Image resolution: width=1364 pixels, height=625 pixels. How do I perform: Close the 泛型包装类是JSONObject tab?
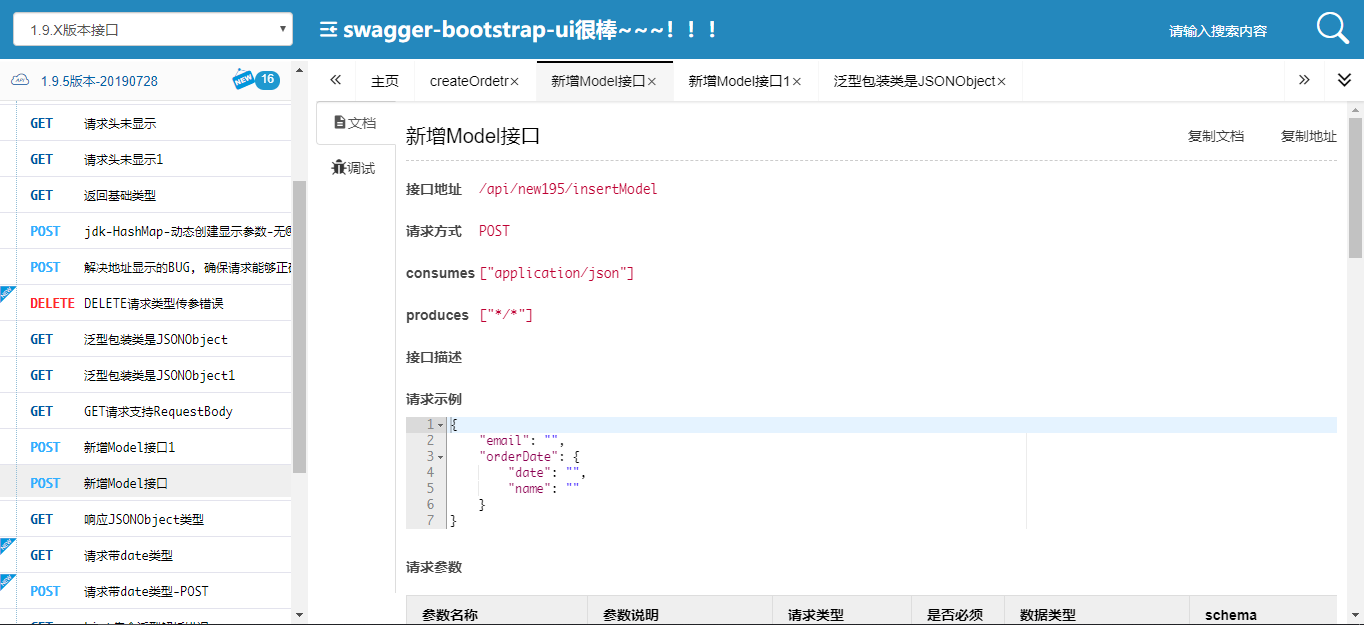click(x=1001, y=82)
